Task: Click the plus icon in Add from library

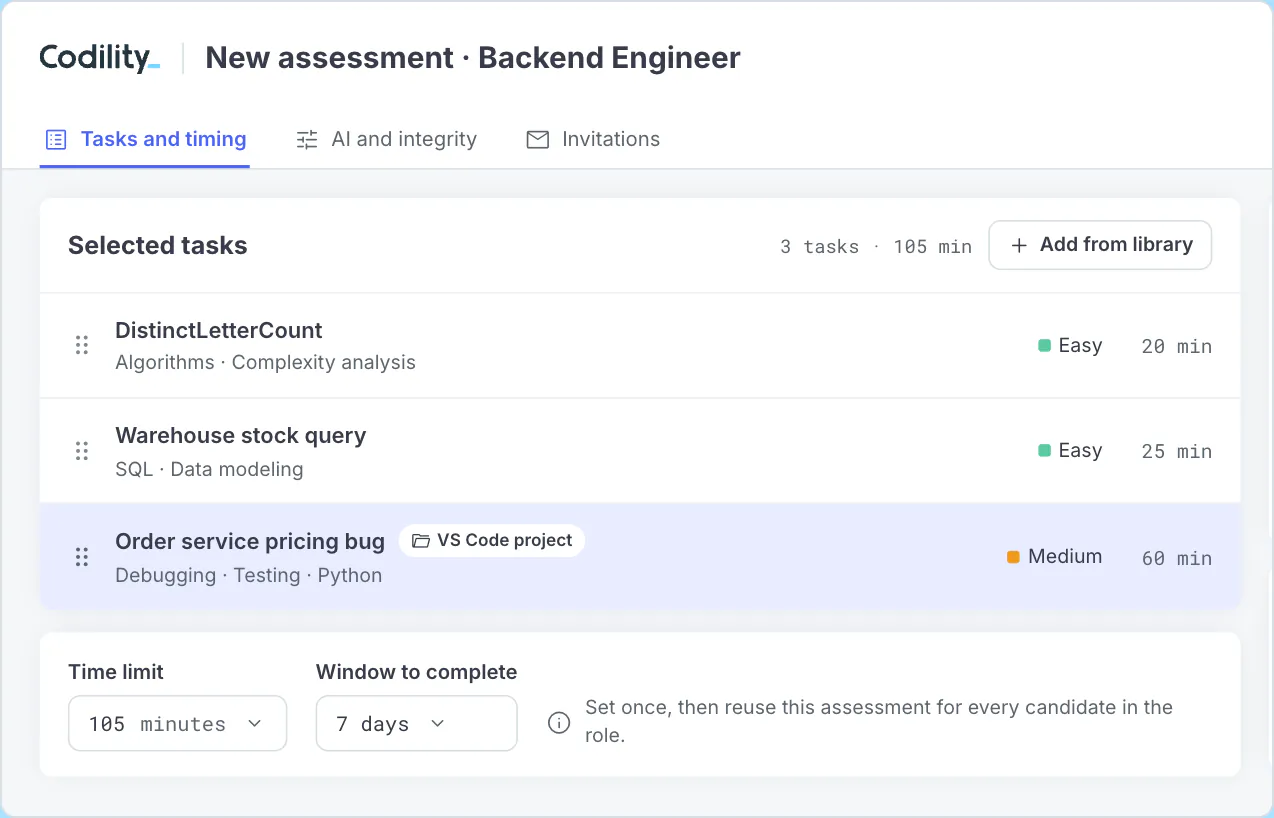Action: 1019,245
